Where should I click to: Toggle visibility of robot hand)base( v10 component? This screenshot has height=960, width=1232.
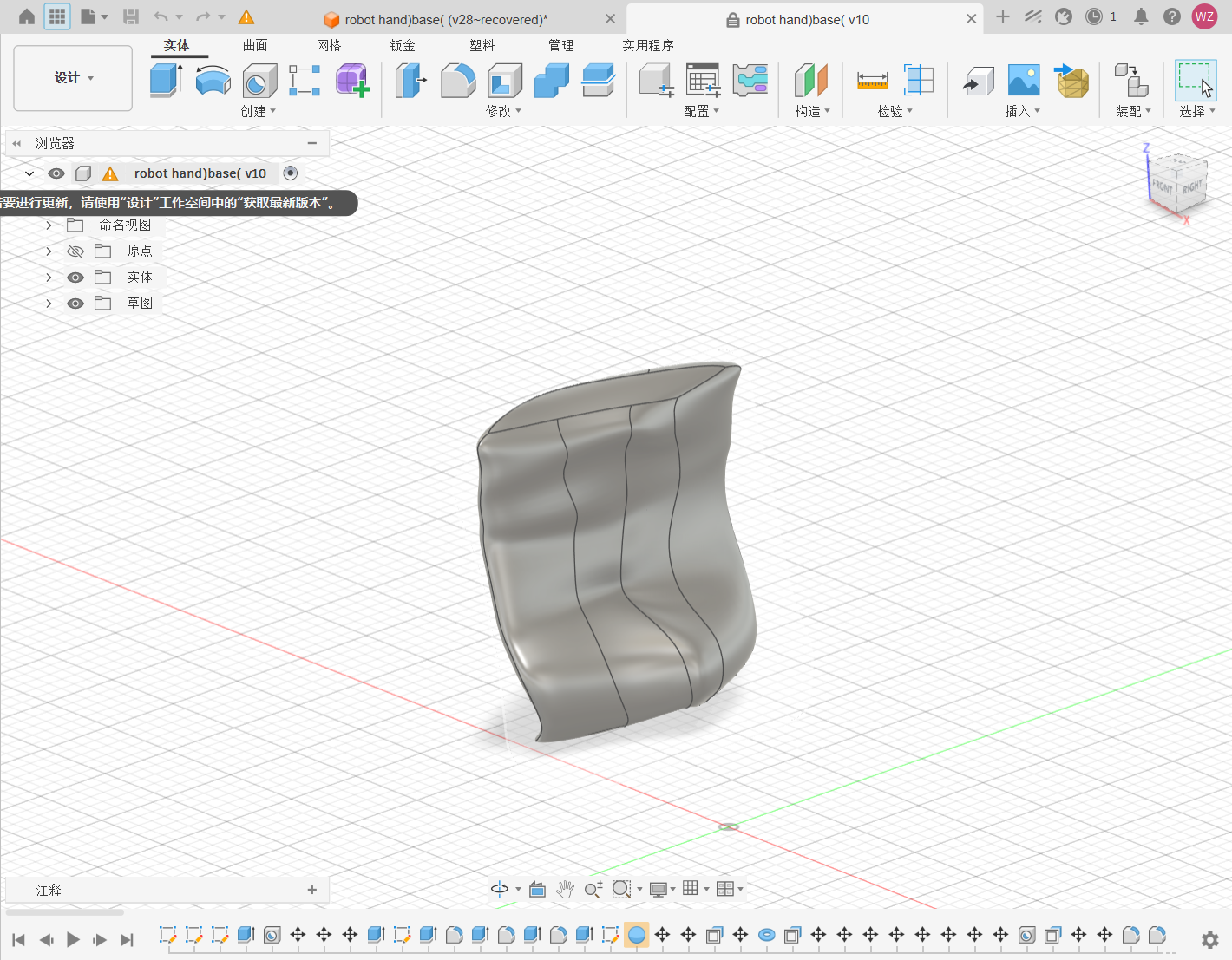(56, 173)
